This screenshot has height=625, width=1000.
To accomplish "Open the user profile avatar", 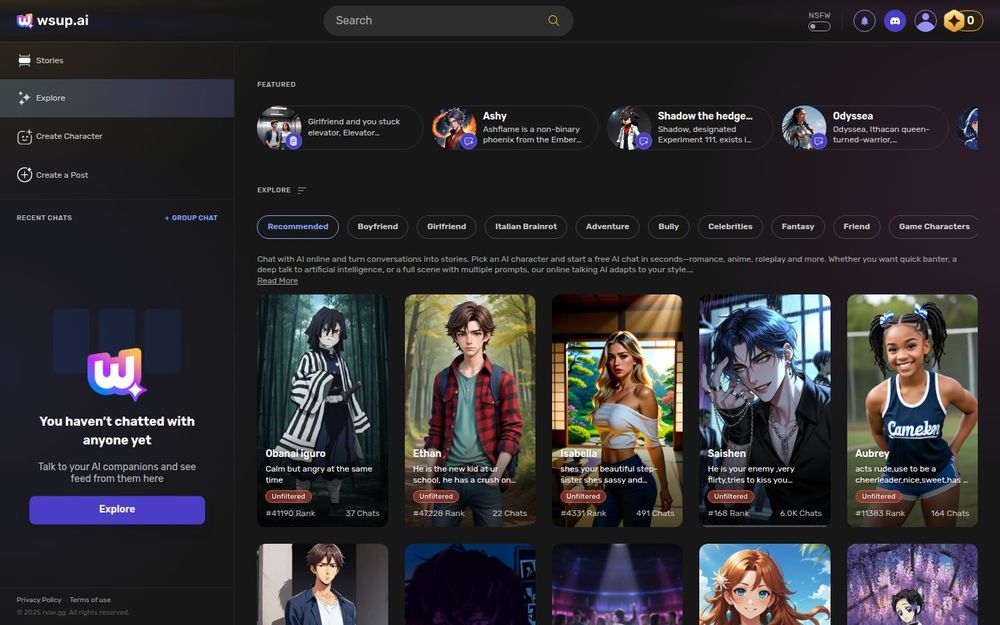I will [925, 21].
